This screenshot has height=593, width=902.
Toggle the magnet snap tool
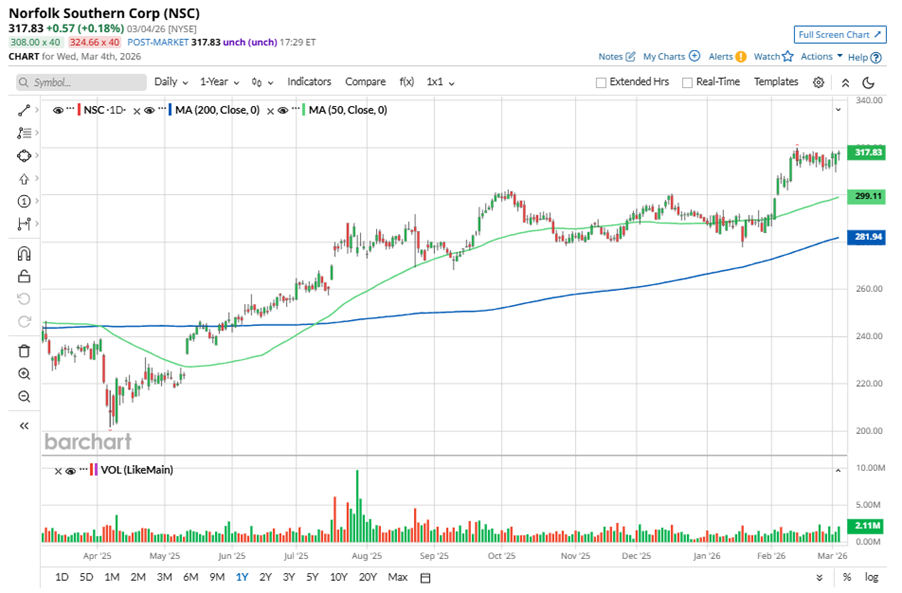[x=24, y=254]
